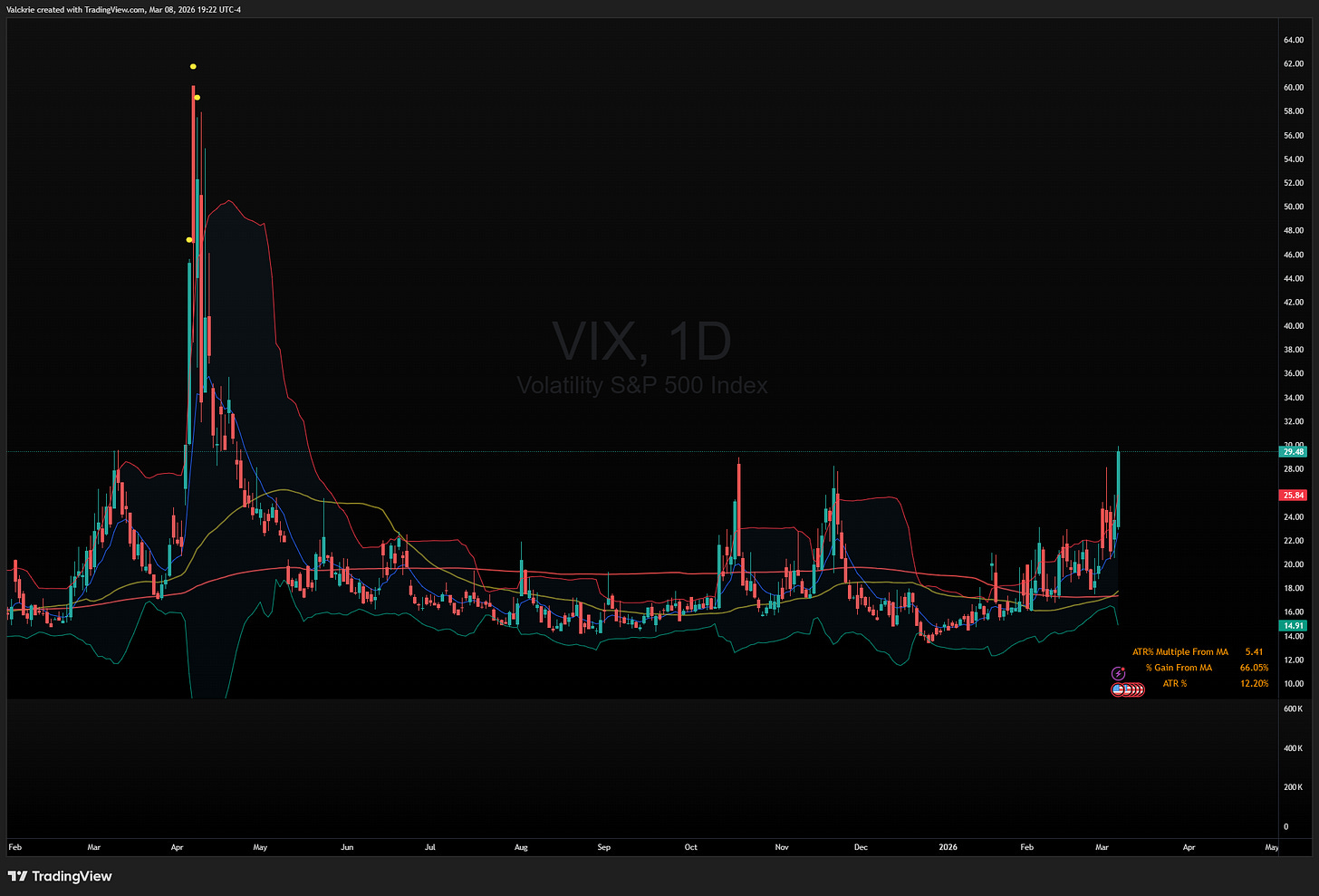Click the green 14.91 price label
Image resolution: width=1319 pixels, height=896 pixels.
(1293, 625)
